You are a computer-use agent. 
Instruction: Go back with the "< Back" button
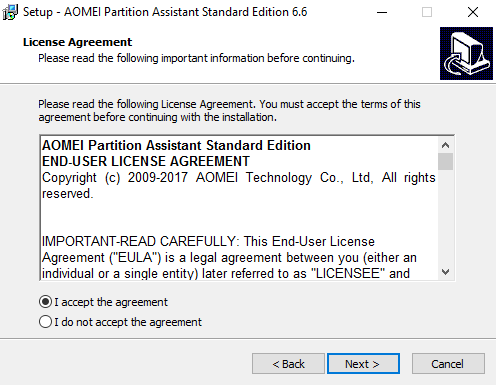(x=288, y=364)
